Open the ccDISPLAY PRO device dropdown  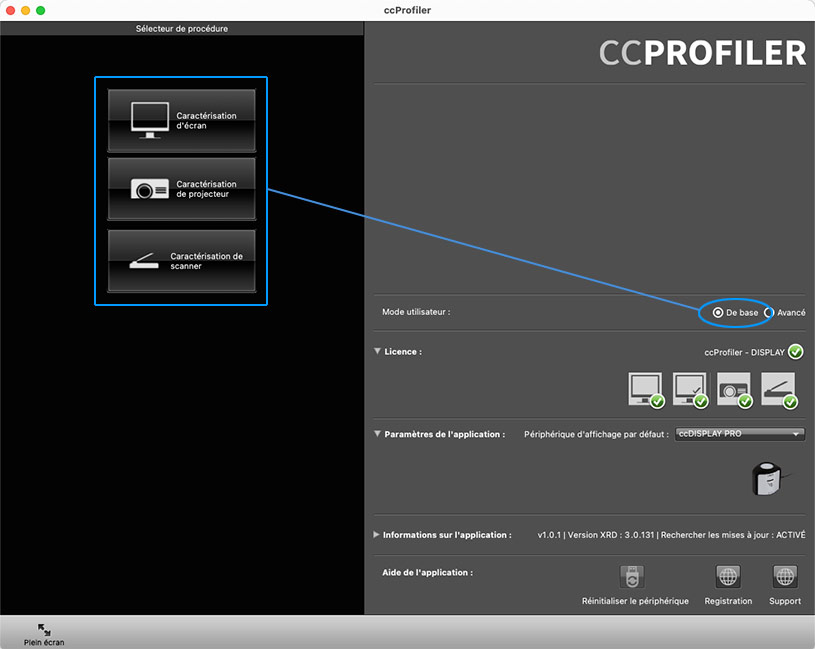(x=740, y=434)
